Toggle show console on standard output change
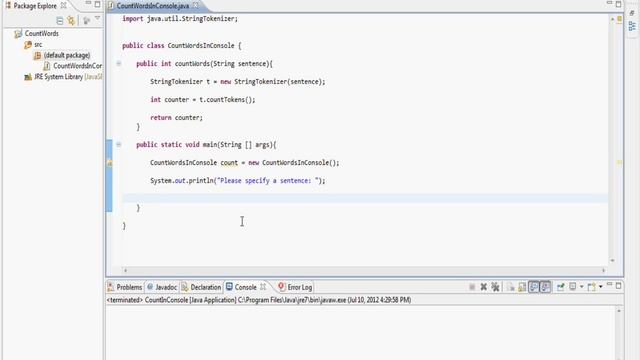This screenshot has width=640, height=360. tap(534, 287)
